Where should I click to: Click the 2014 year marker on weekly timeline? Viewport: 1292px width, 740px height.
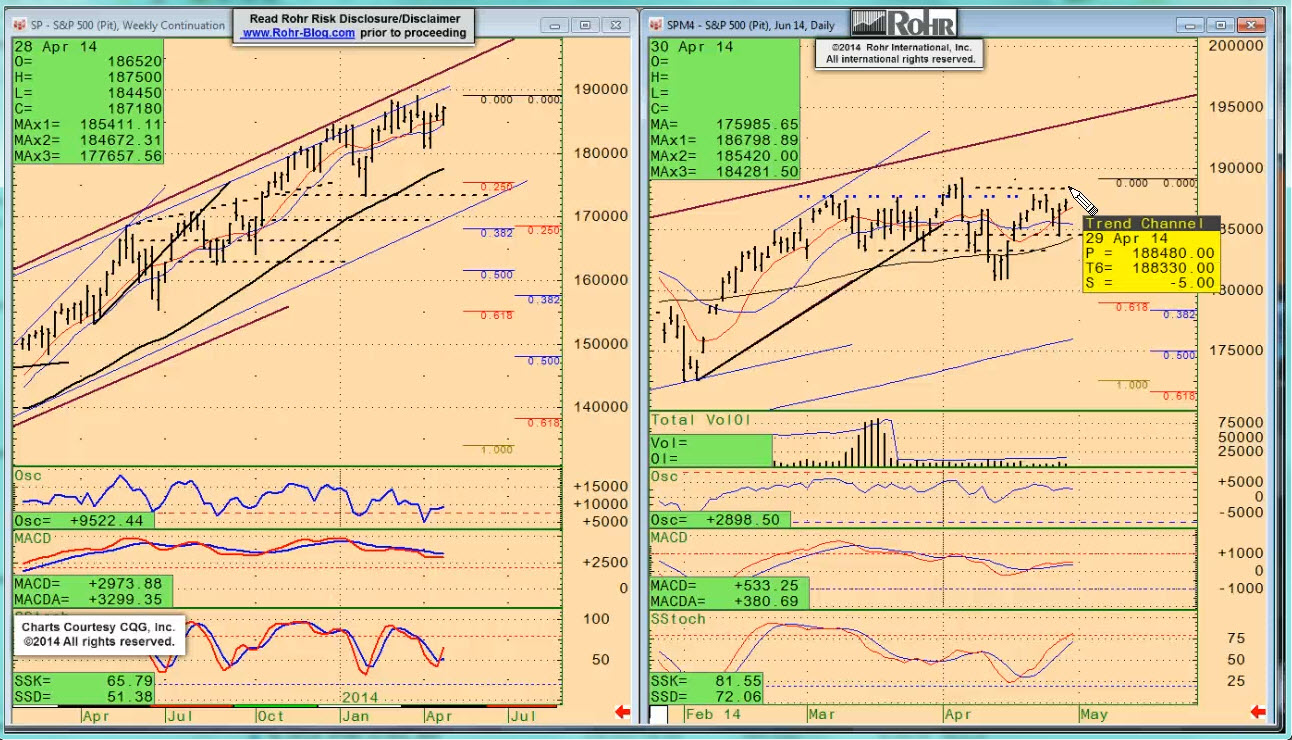click(360, 696)
